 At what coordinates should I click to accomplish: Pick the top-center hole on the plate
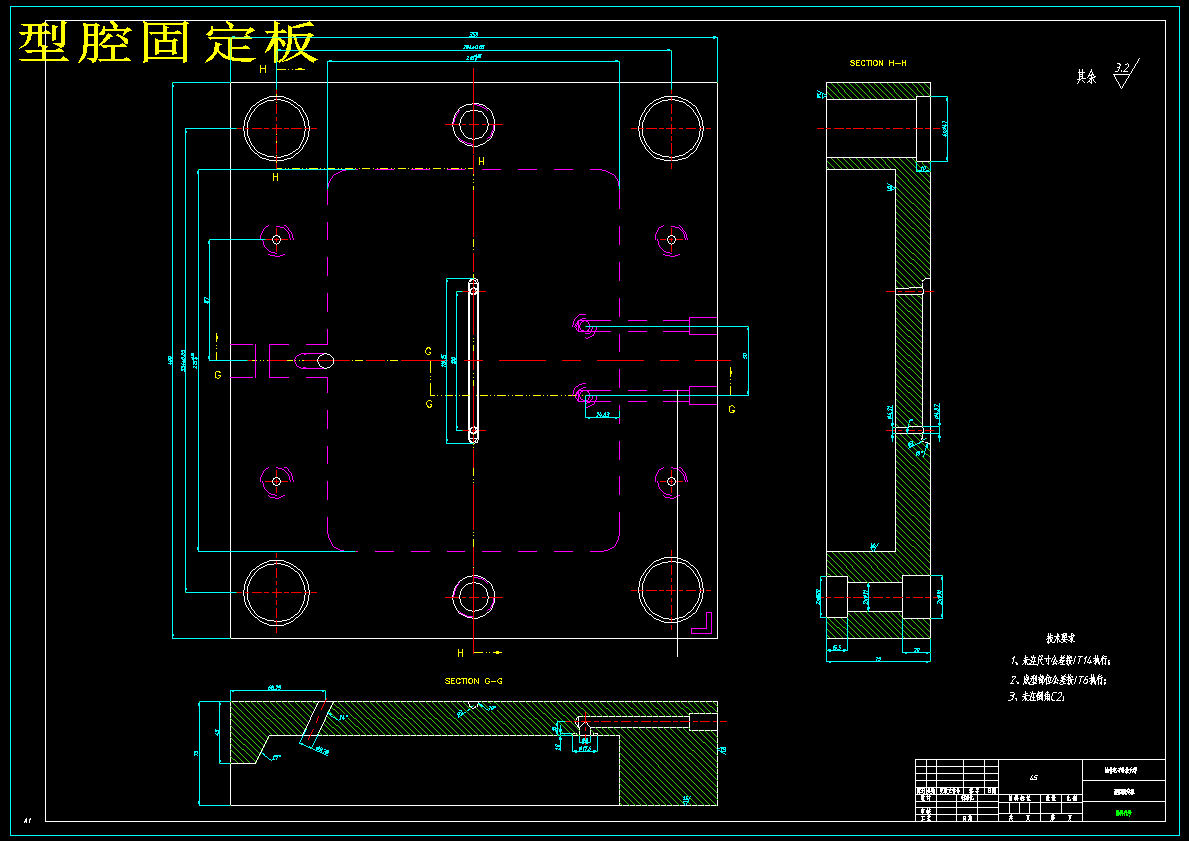tap(474, 125)
